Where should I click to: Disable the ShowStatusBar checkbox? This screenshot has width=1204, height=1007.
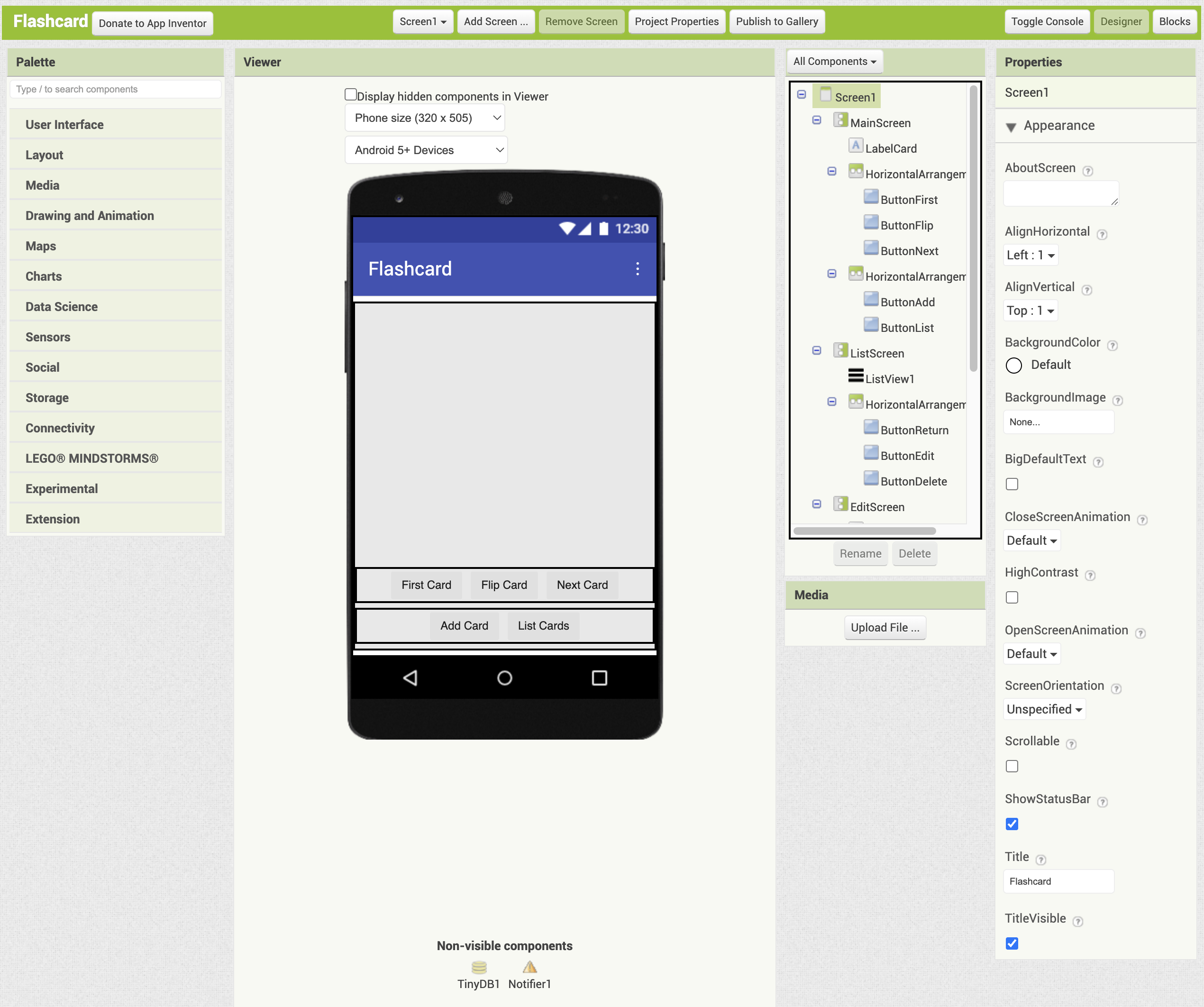tap(1012, 824)
